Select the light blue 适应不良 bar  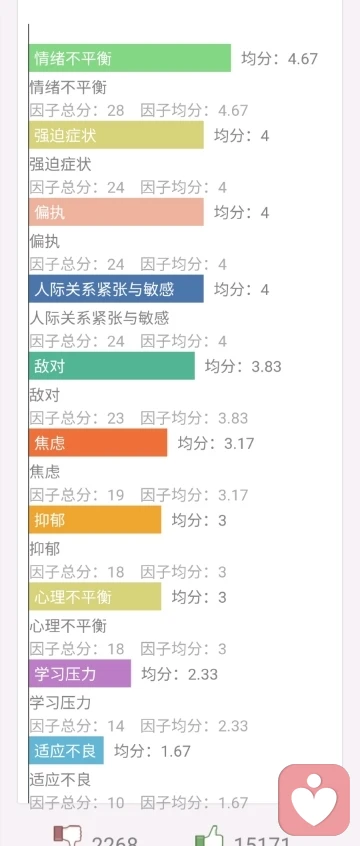[66, 751]
